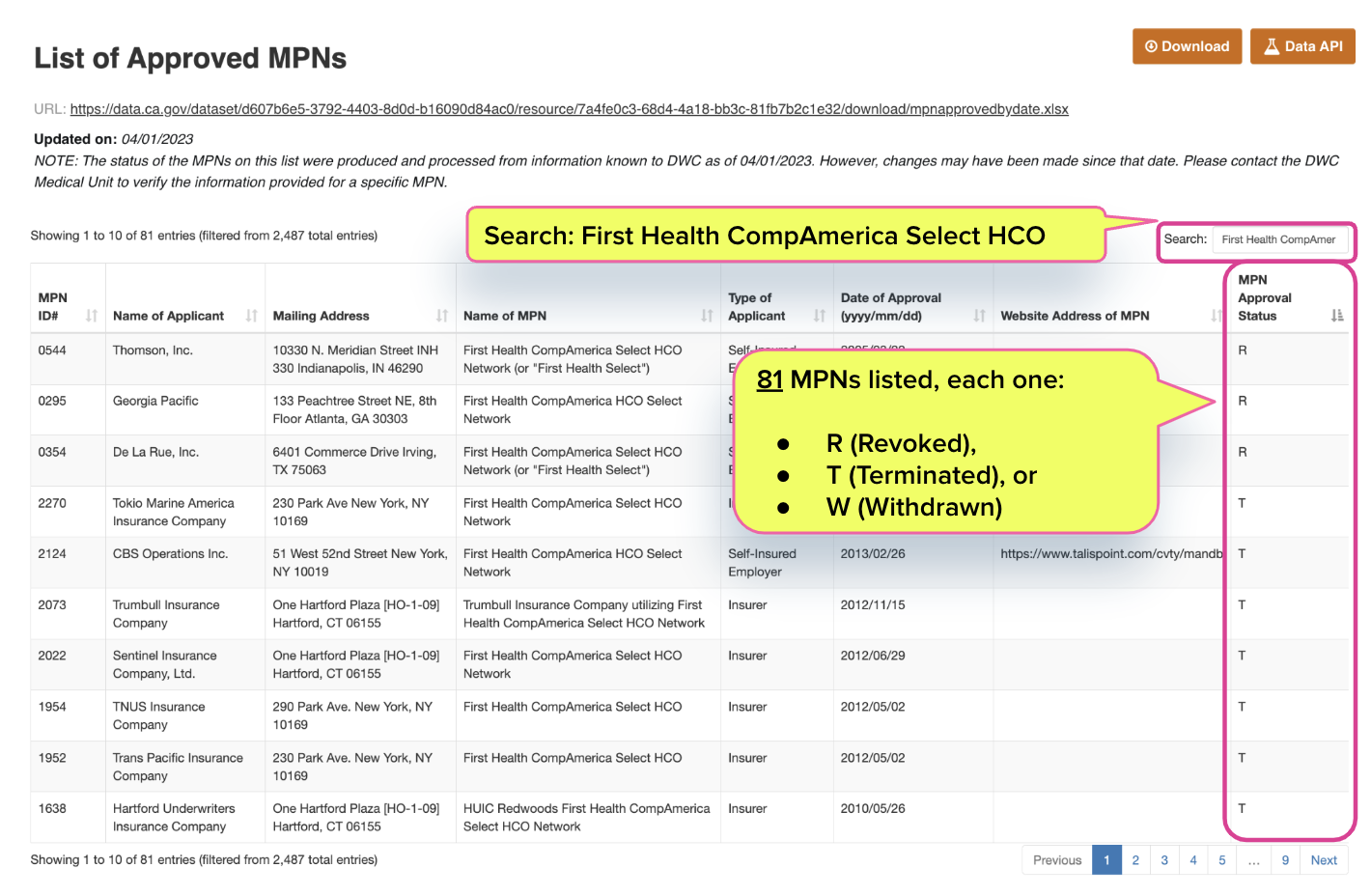Screen dimensions: 1371x896
Task: Go to page 5 of results
Action: click(1222, 860)
